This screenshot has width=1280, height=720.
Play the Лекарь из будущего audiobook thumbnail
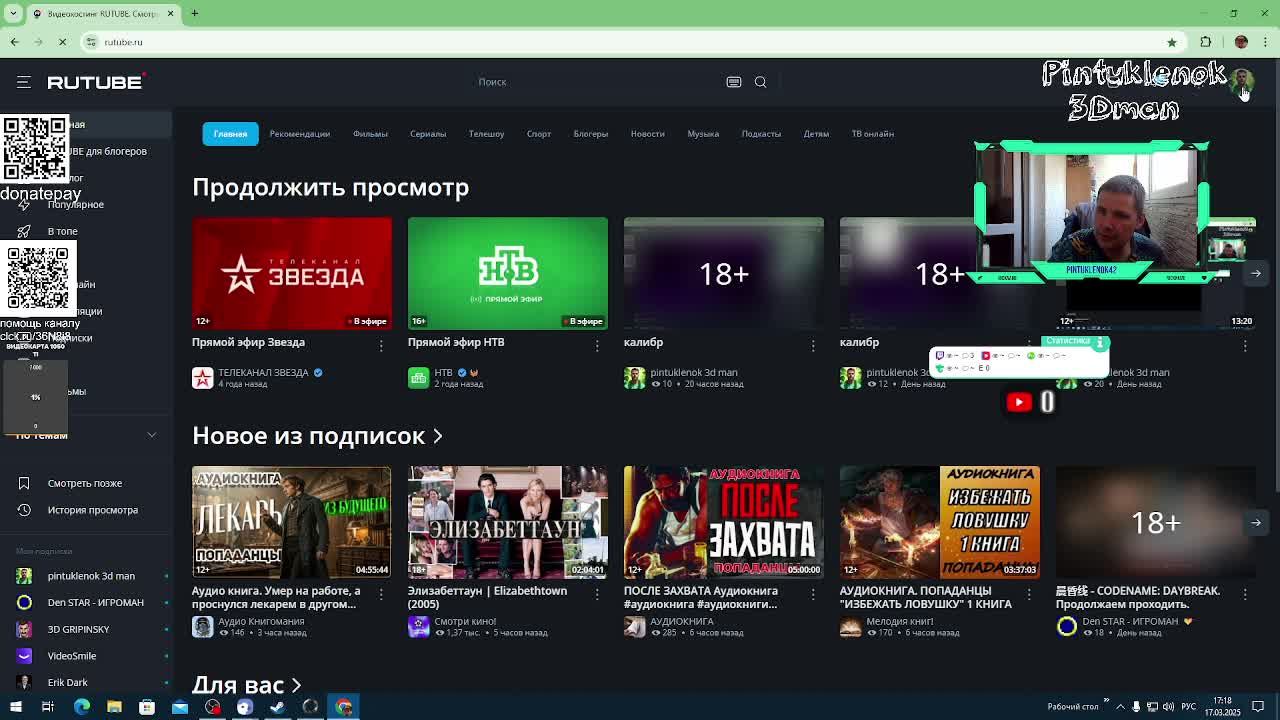(292, 522)
